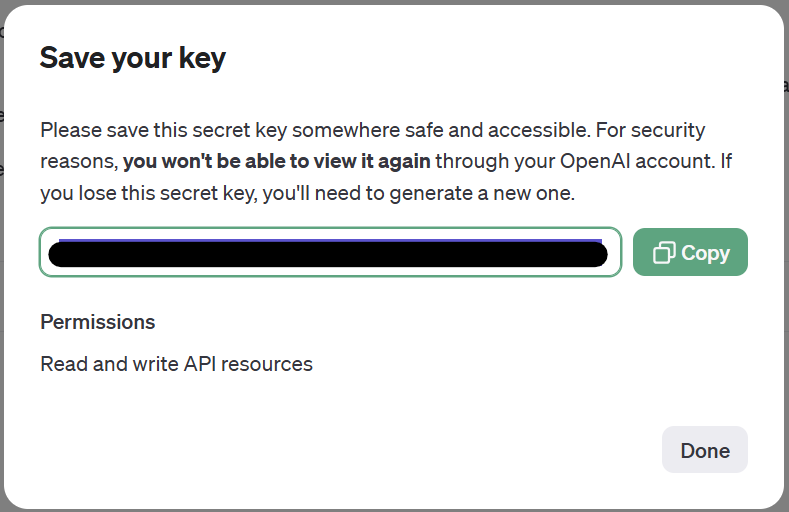Click inside the secret key input field
The width and height of the screenshot is (789, 512).
coord(331,252)
